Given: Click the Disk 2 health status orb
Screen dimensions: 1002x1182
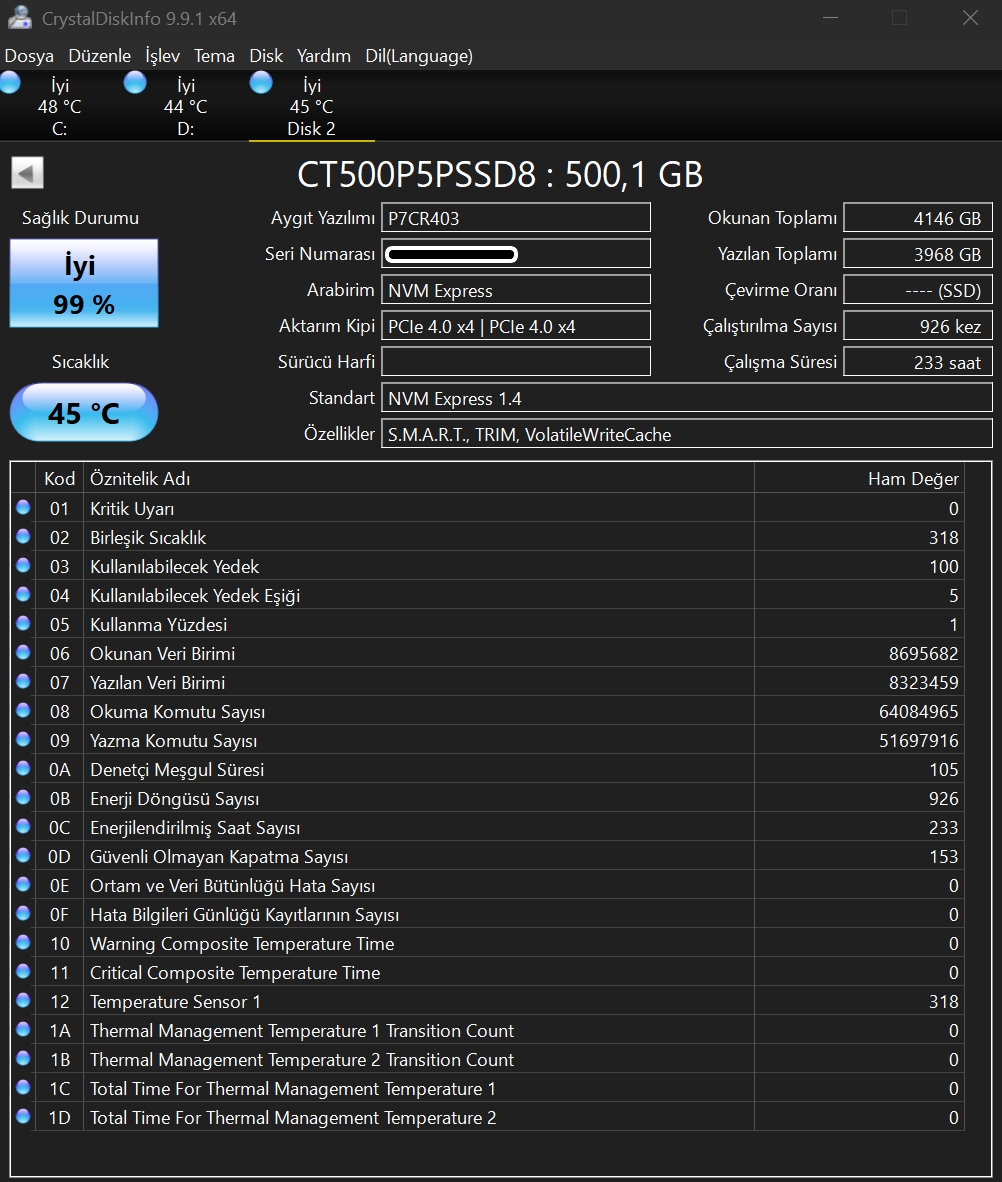Looking at the screenshot, I should [x=261, y=82].
